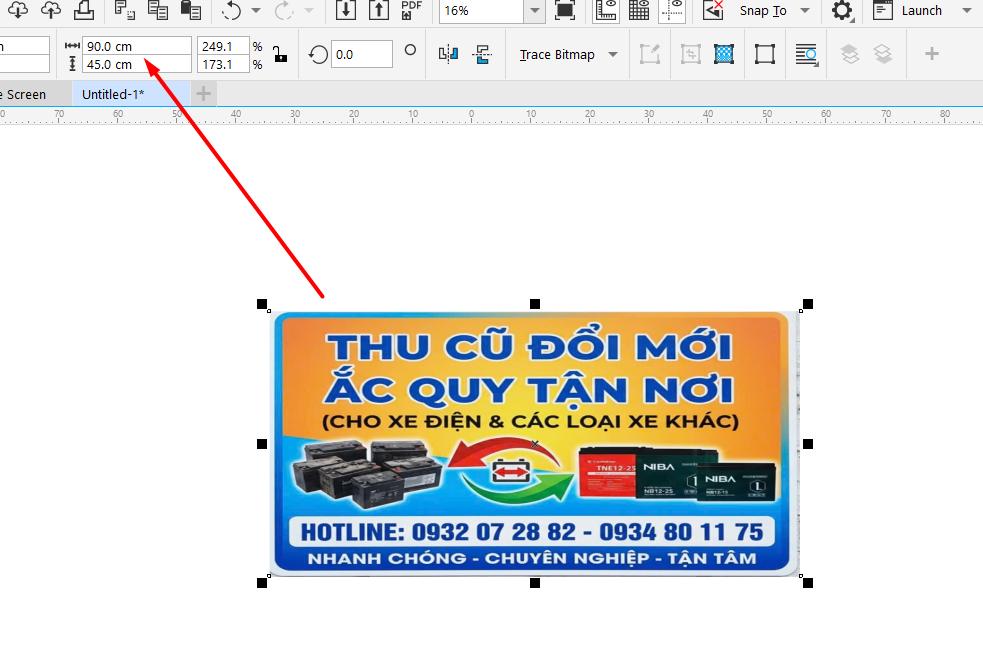Click the vertical scale field 173.1
This screenshot has width=983, height=656.
(223, 64)
